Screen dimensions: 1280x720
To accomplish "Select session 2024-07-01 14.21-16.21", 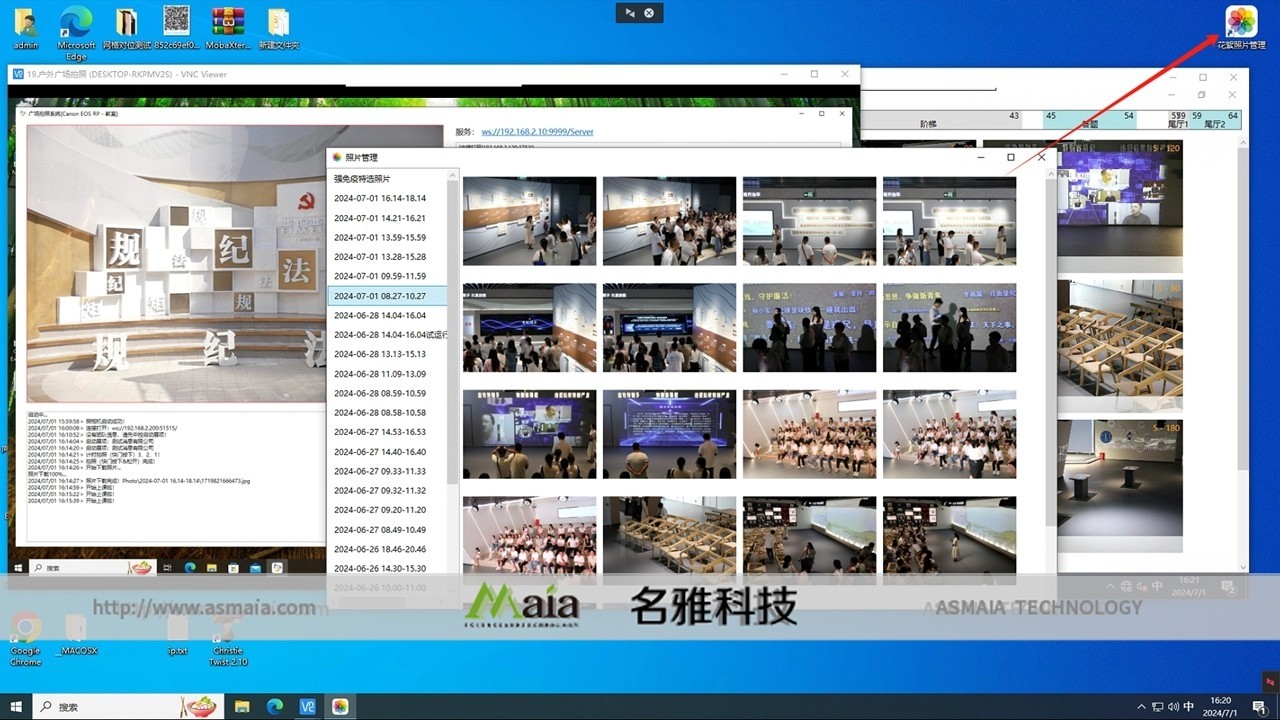I will click(x=387, y=218).
